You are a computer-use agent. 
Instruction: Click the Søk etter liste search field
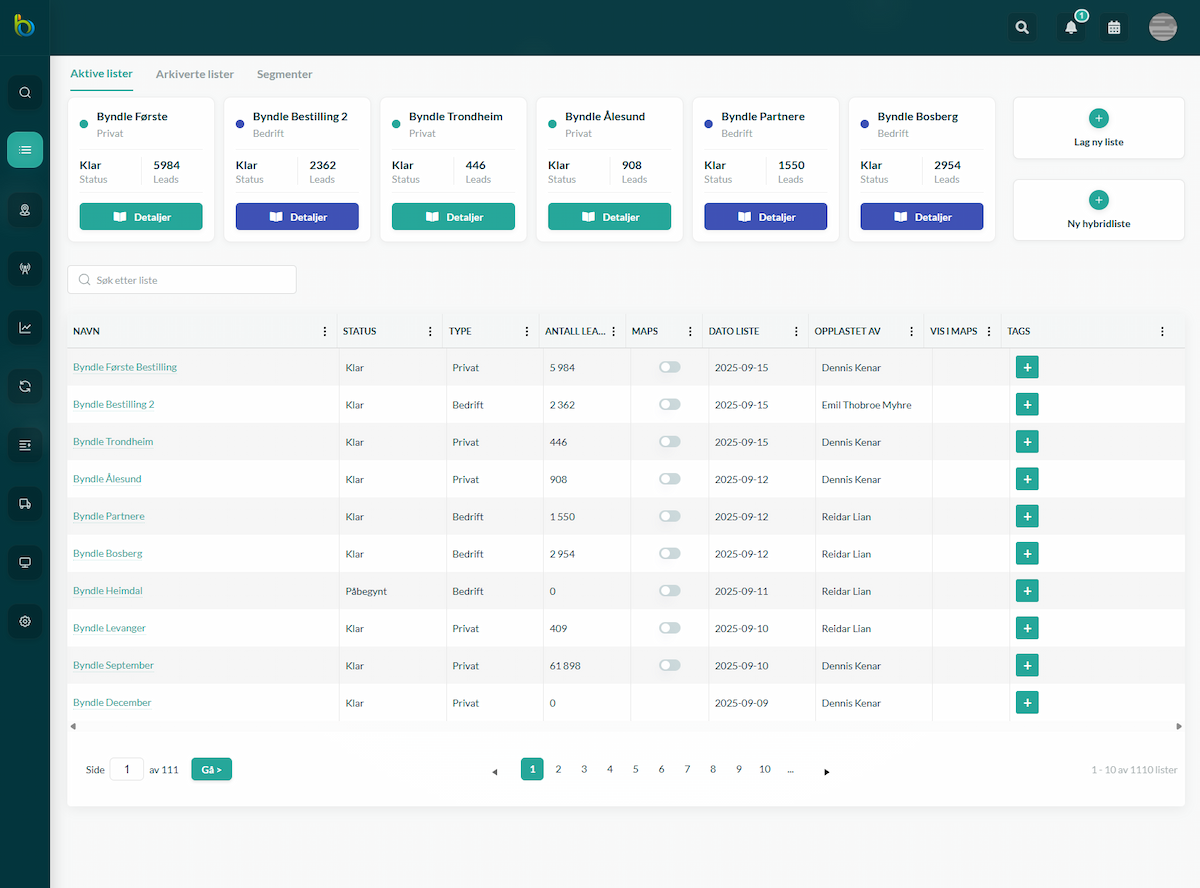(x=182, y=280)
